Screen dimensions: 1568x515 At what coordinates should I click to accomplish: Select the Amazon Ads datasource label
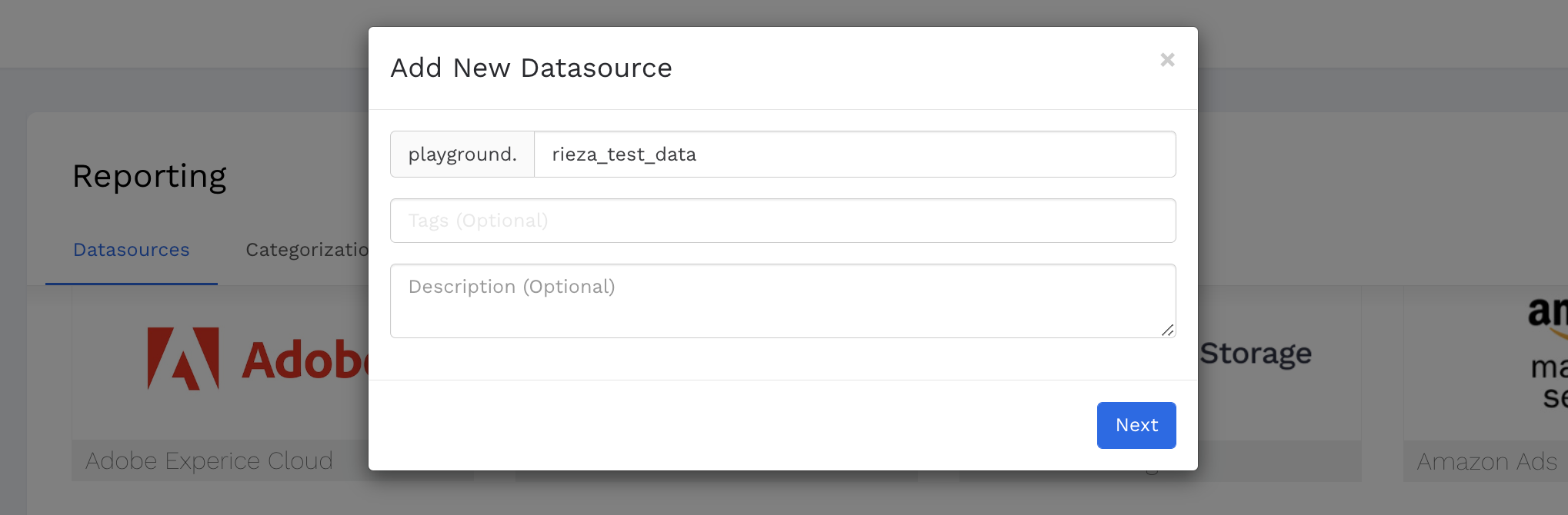click(1486, 462)
